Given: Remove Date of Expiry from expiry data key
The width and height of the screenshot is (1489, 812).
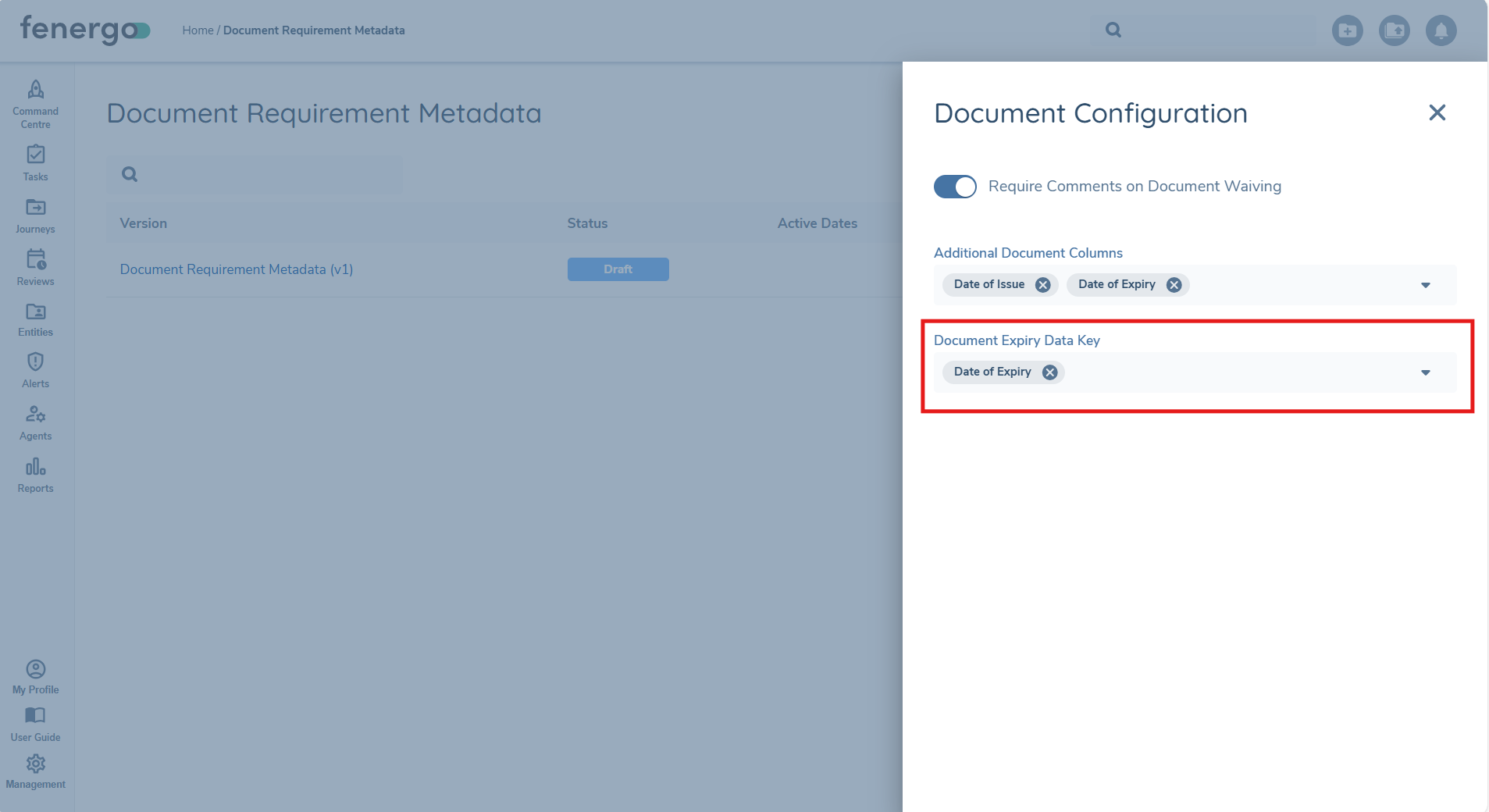Looking at the screenshot, I should tap(1049, 372).
